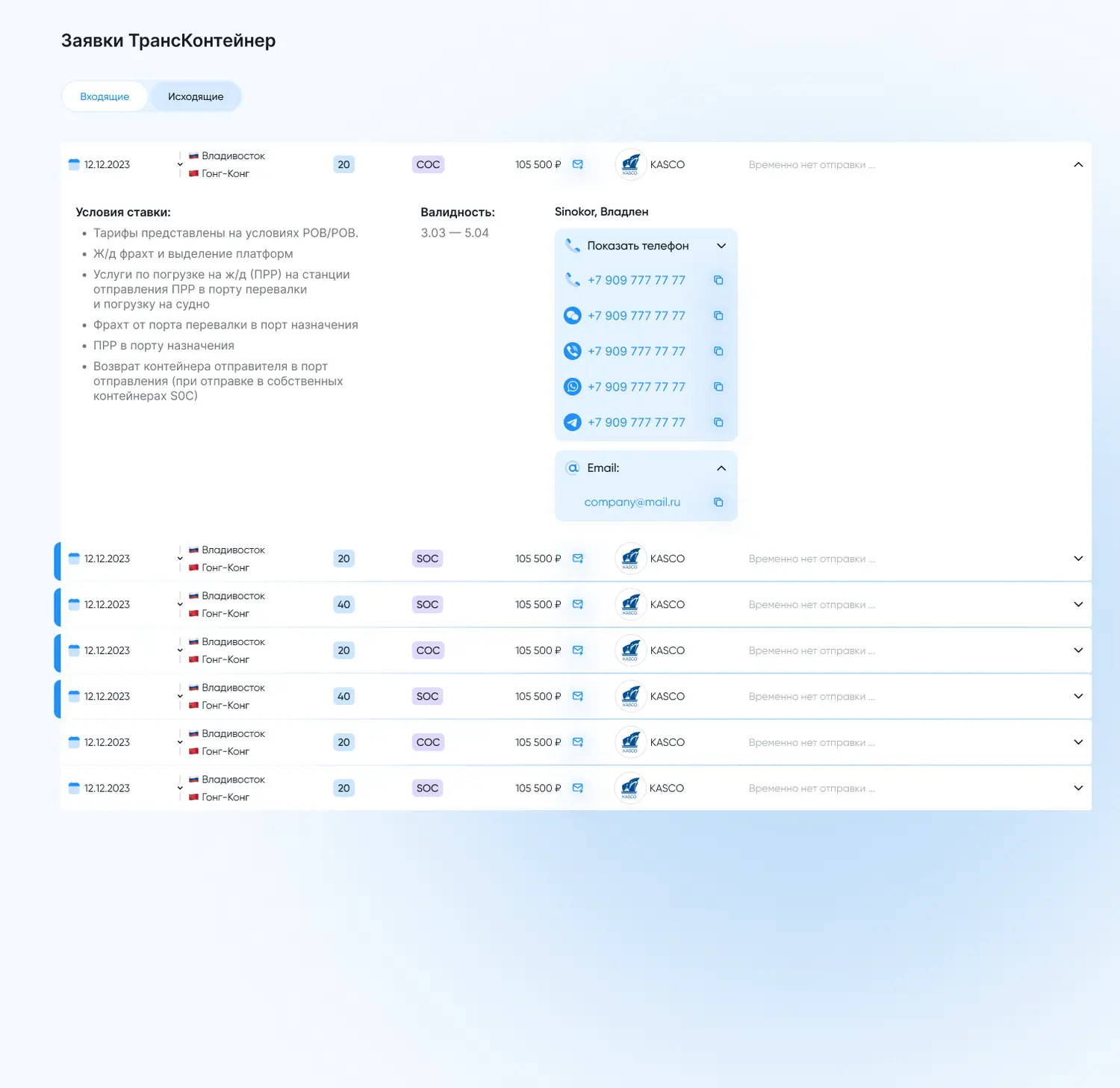The image size is (1120, 1088).
Task: Click envelope icon in blue-marked collapsed 20 COC row
Action: (578, 650)
